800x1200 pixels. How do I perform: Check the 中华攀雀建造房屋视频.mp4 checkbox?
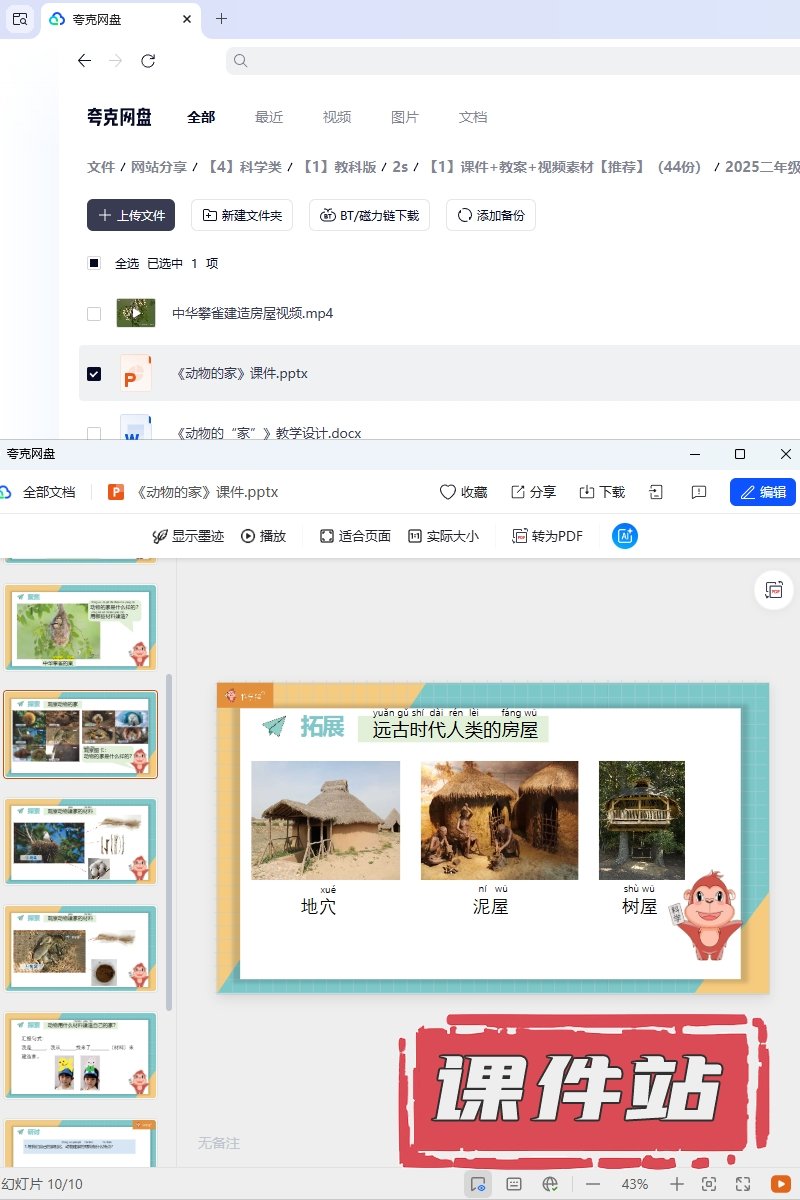94,314
